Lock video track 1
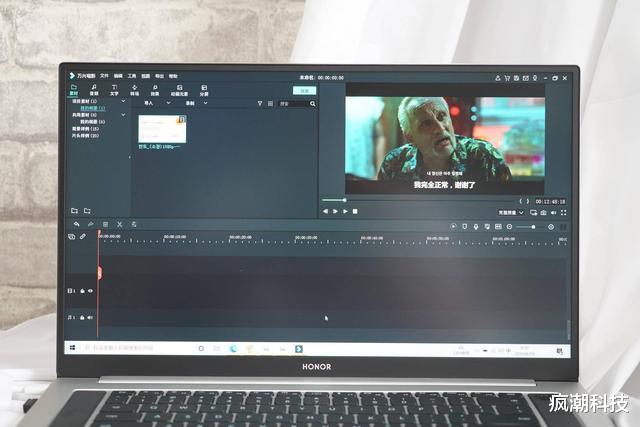 (82, 291)
